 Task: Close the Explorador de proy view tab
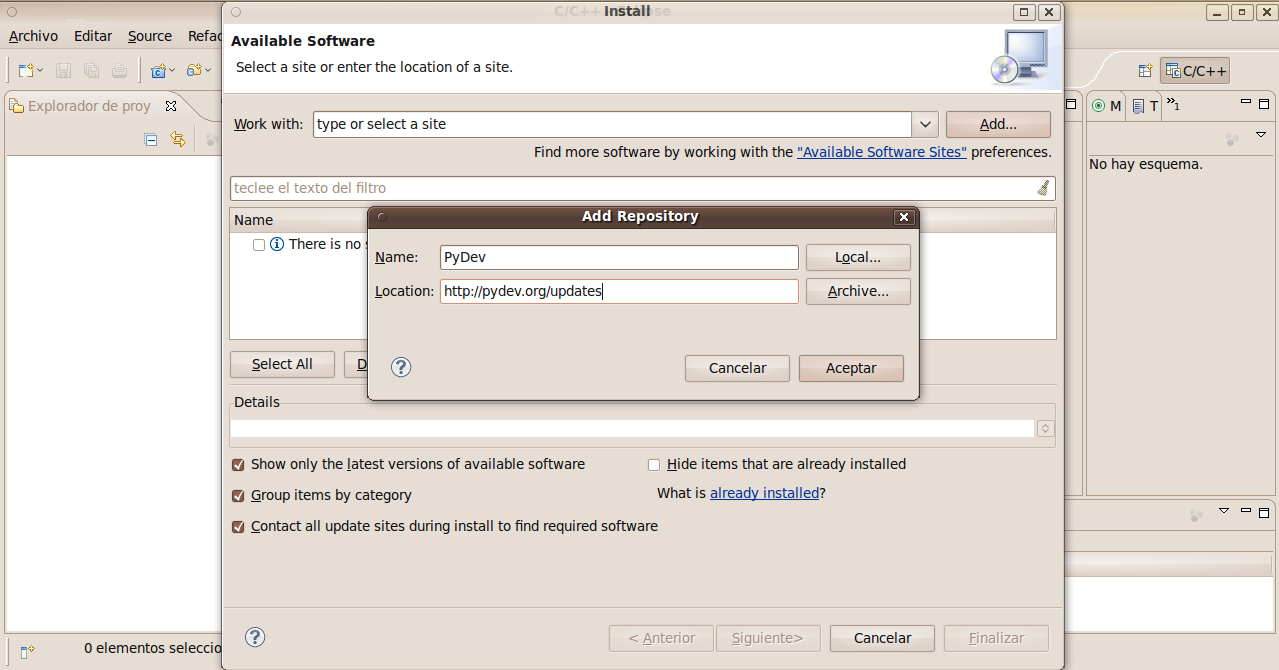[170, 105]
